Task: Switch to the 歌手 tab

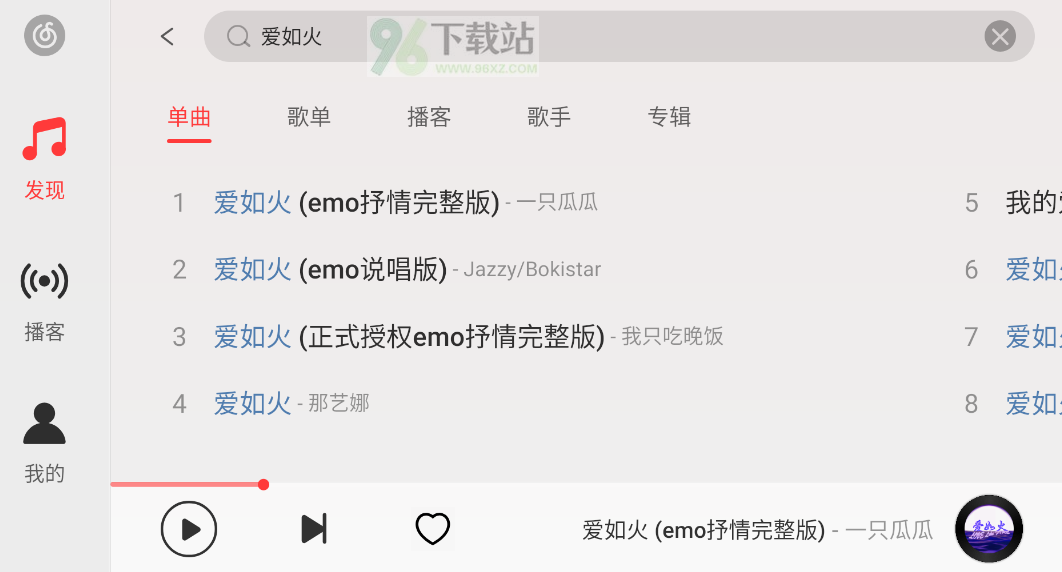Action: (x=549, y=117)
